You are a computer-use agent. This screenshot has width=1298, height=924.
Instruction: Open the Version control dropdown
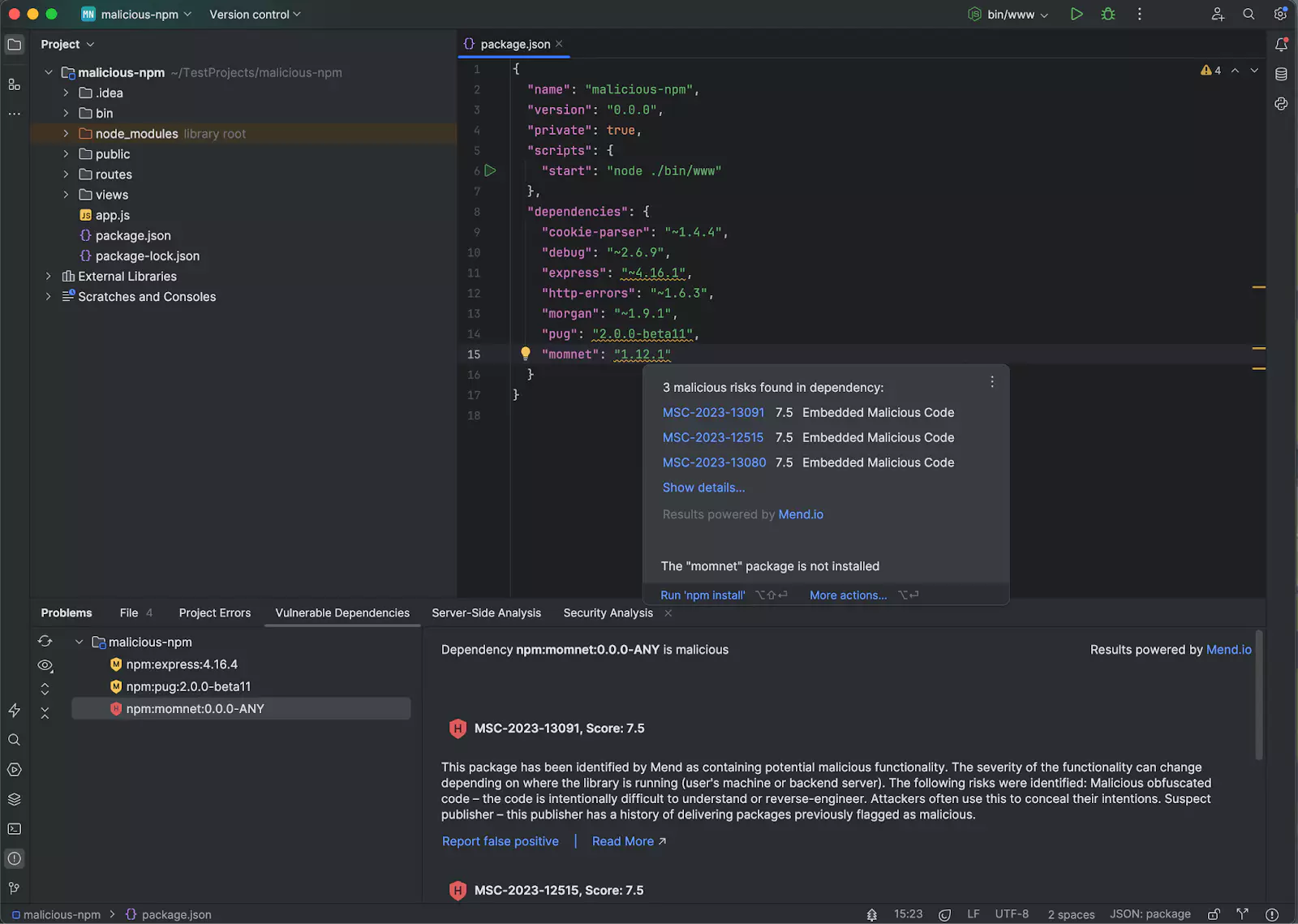[x=255, y=15]
